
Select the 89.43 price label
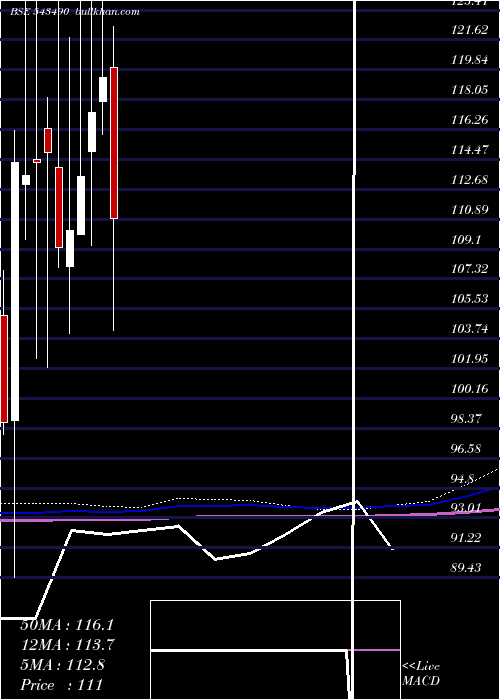coord(466,567)
